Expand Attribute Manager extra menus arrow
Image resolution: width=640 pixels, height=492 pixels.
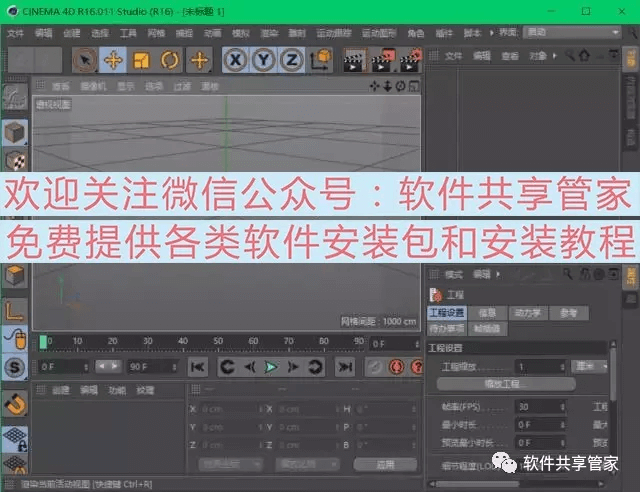498,274
